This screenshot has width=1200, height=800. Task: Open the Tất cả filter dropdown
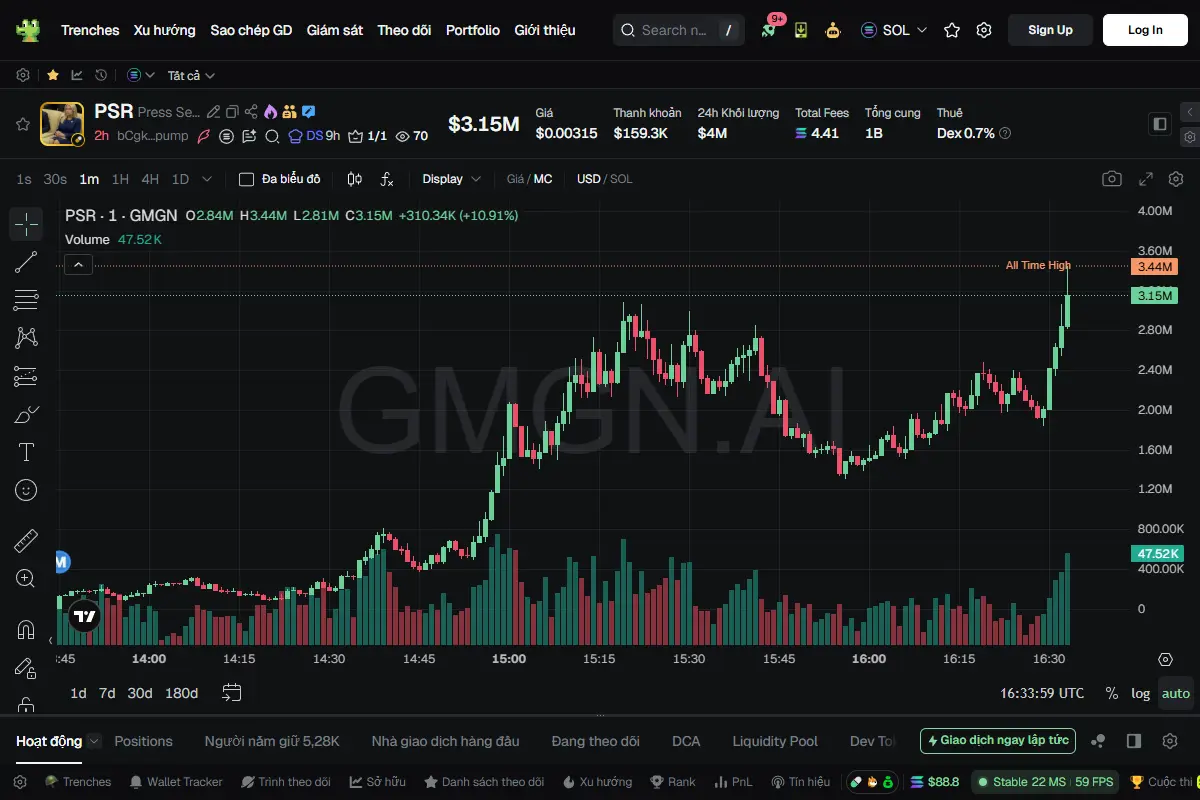pos(191,75)
